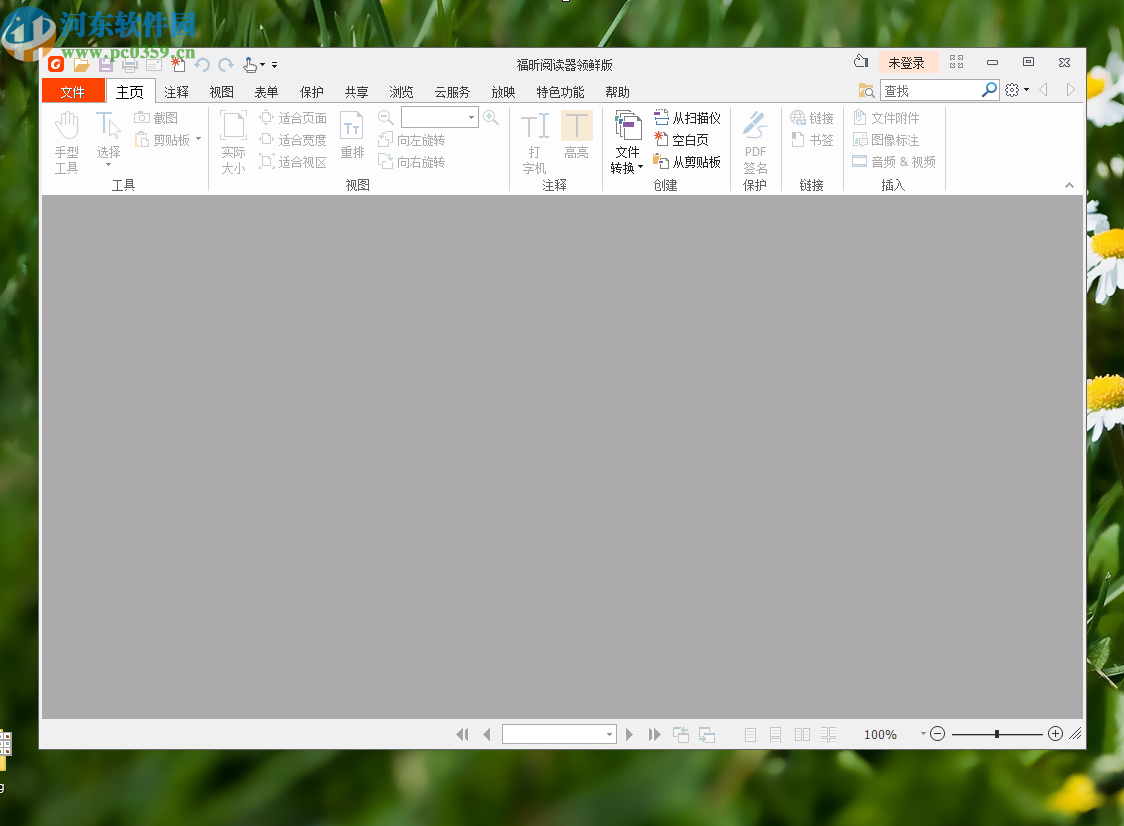Create new blank PDF from quick toolbar
Screen dimensions: 1124x826
coord(178,65)
